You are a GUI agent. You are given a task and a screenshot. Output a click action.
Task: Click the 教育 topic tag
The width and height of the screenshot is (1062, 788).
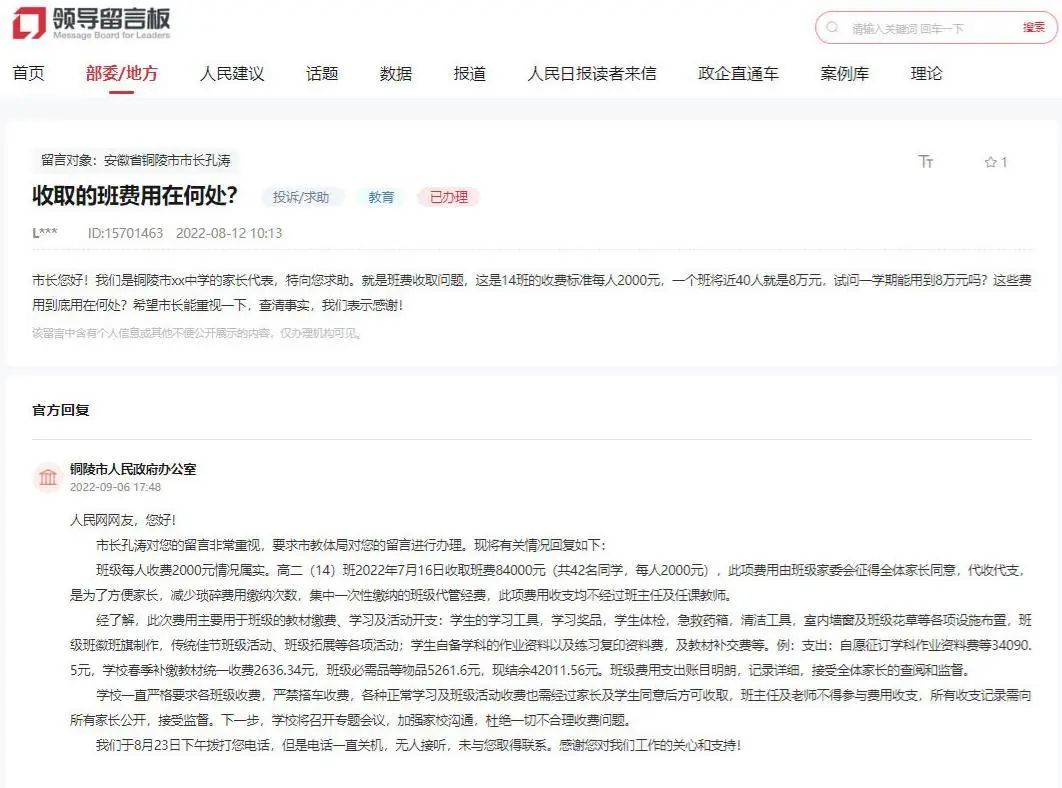point(380,196)
